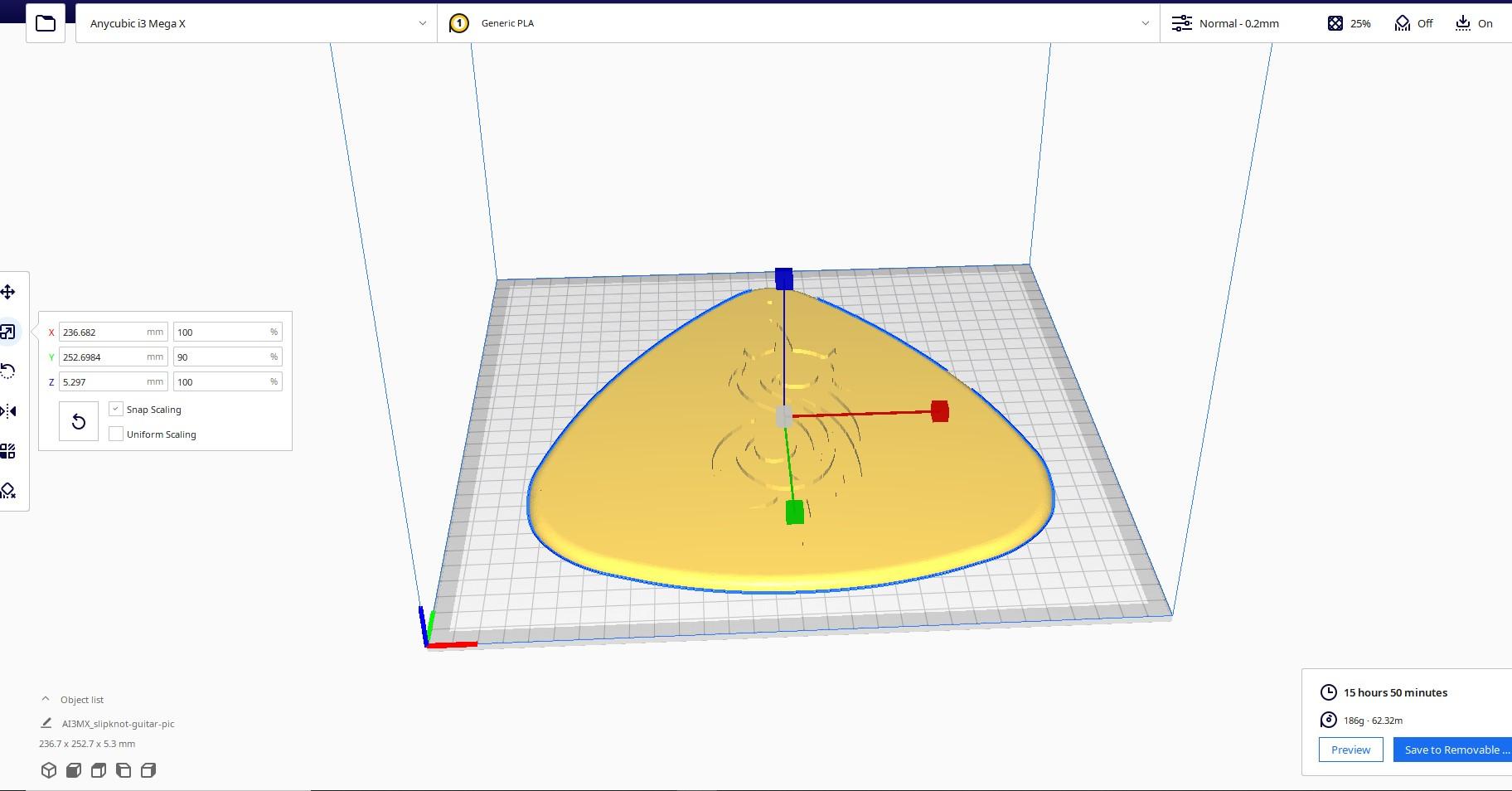Screen dimensions: 1512x791
Task: Switch to top view cube
Action: click(99, 770)
